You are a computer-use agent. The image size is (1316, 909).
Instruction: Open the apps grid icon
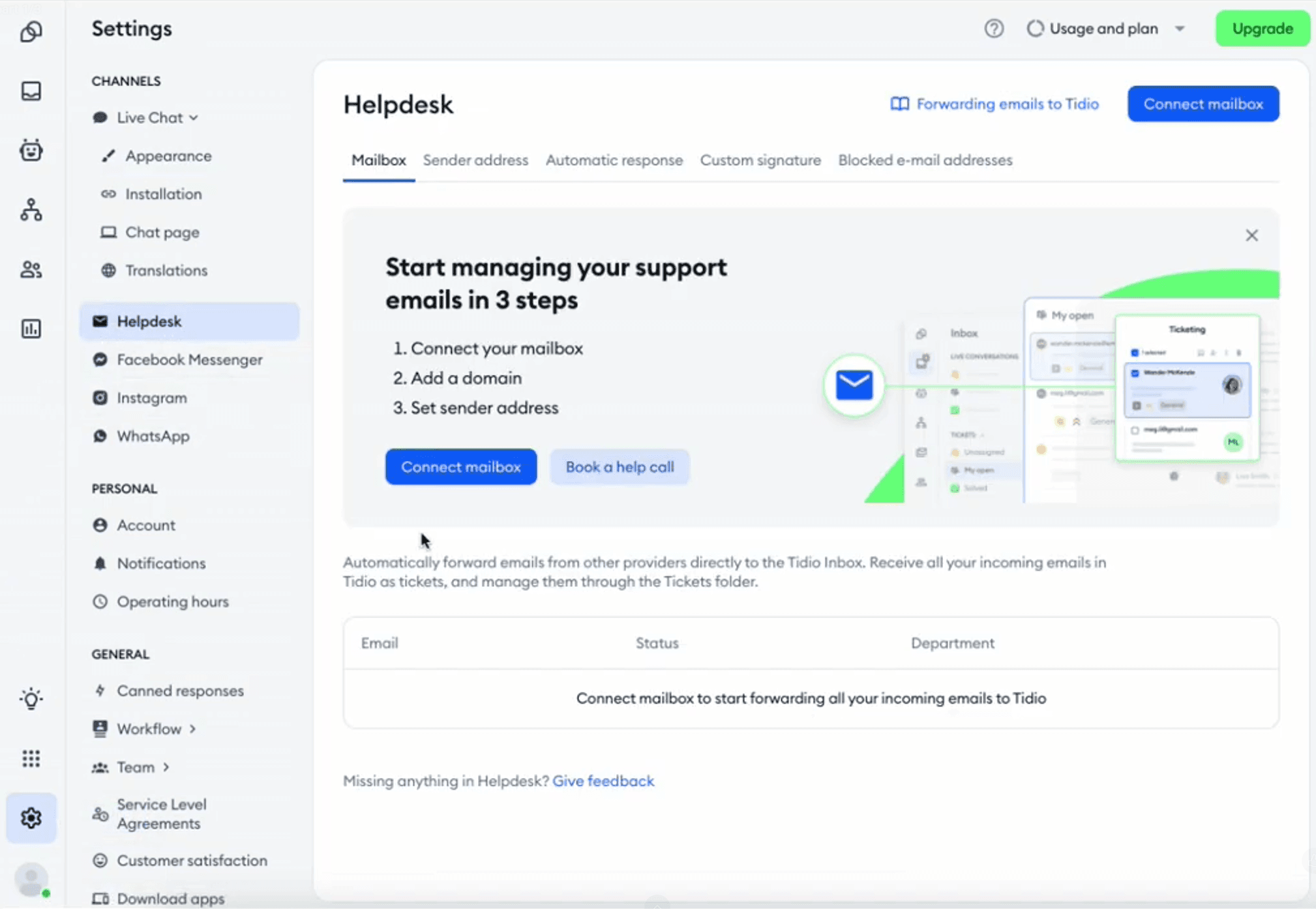pyautogui.click(x=31, y=758)
